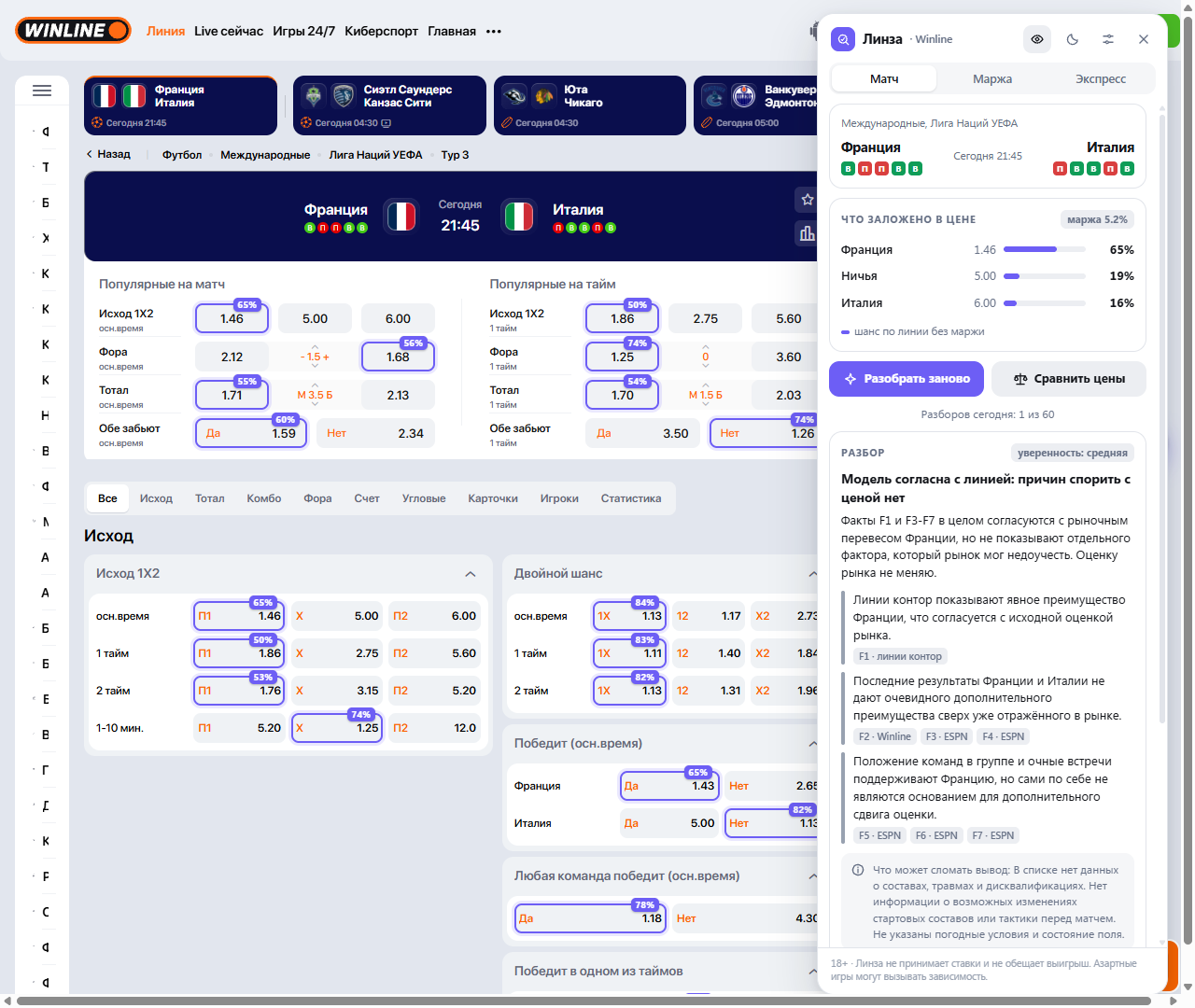Image resolution: width=1195 pixels, height=1008 pixels.
Task: Open the three-dots more menu in top navigation
Action: click(494, 31)
